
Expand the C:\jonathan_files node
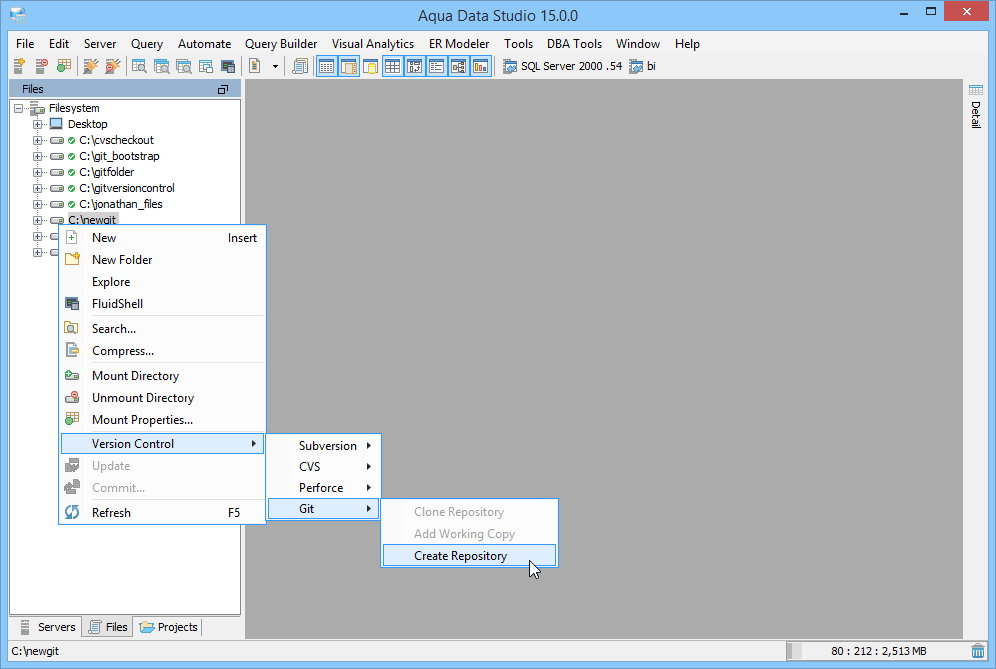[37, 205]
